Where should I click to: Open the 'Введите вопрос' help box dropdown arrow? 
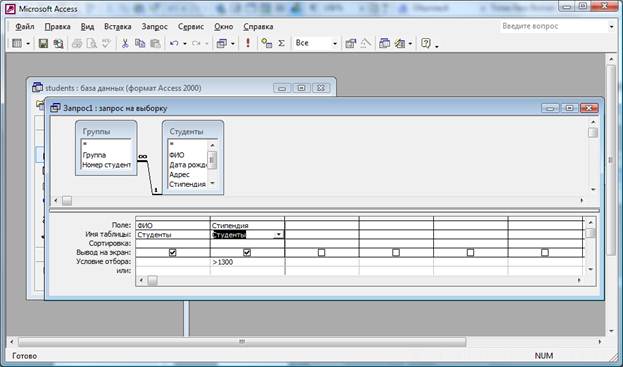[x=611, y=27]
